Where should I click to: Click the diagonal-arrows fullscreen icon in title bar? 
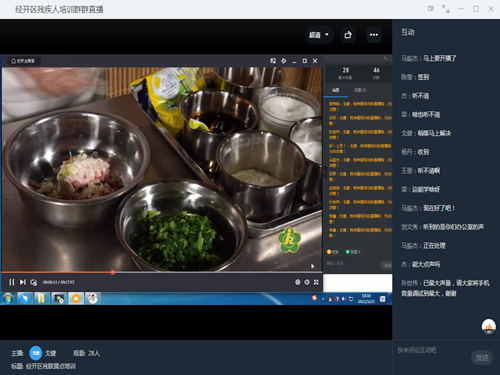[x=446, y=9]
